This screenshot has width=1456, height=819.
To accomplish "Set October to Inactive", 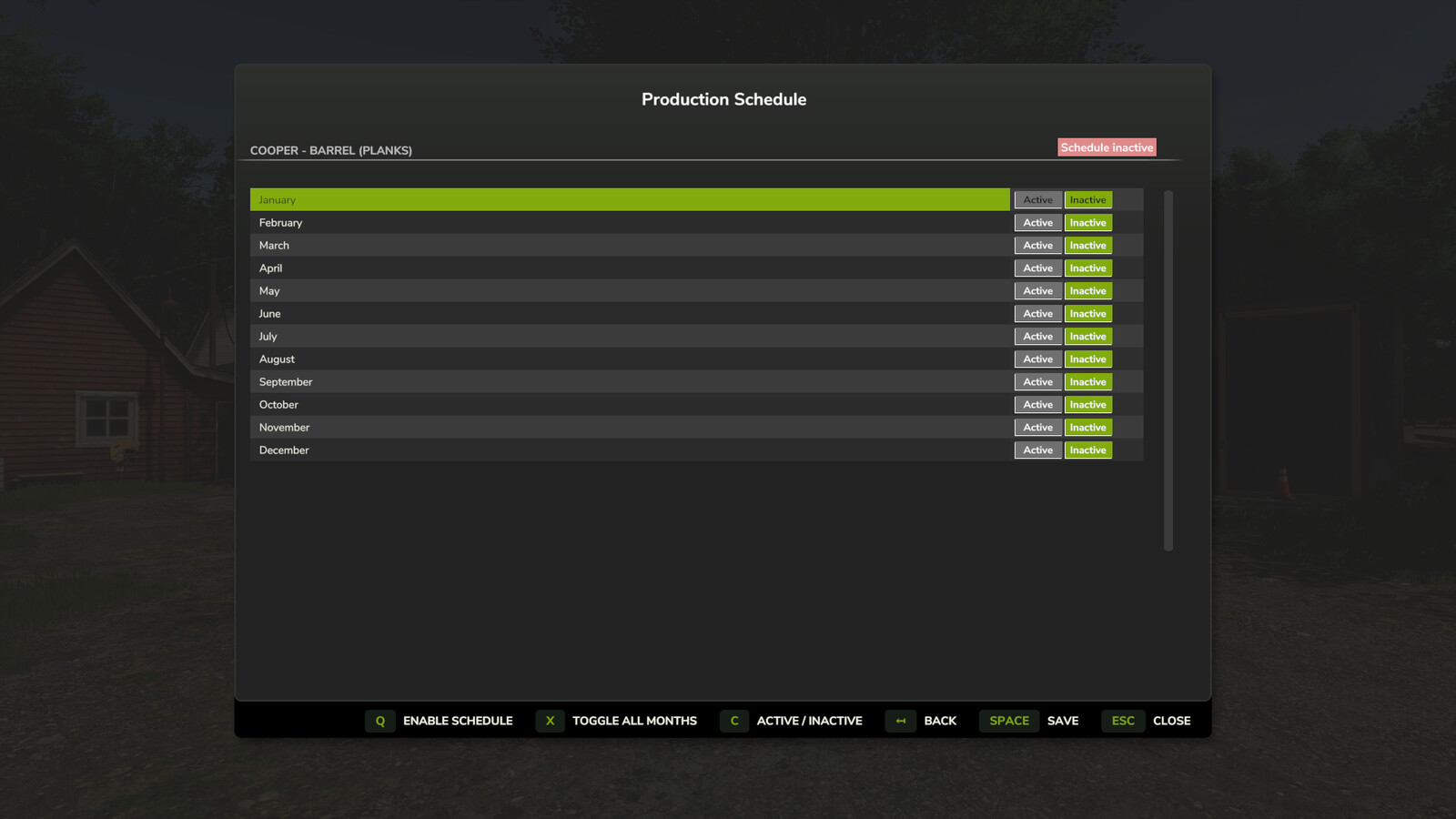I will click(1088, 405).
